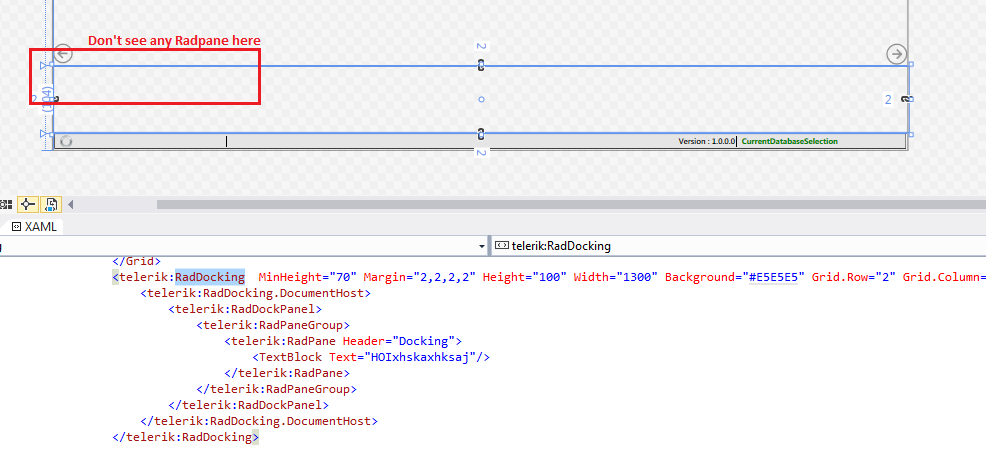
Task: Click the Grid.Row="2" attribute
Action: pyautogui.click(x=854, y=277)
